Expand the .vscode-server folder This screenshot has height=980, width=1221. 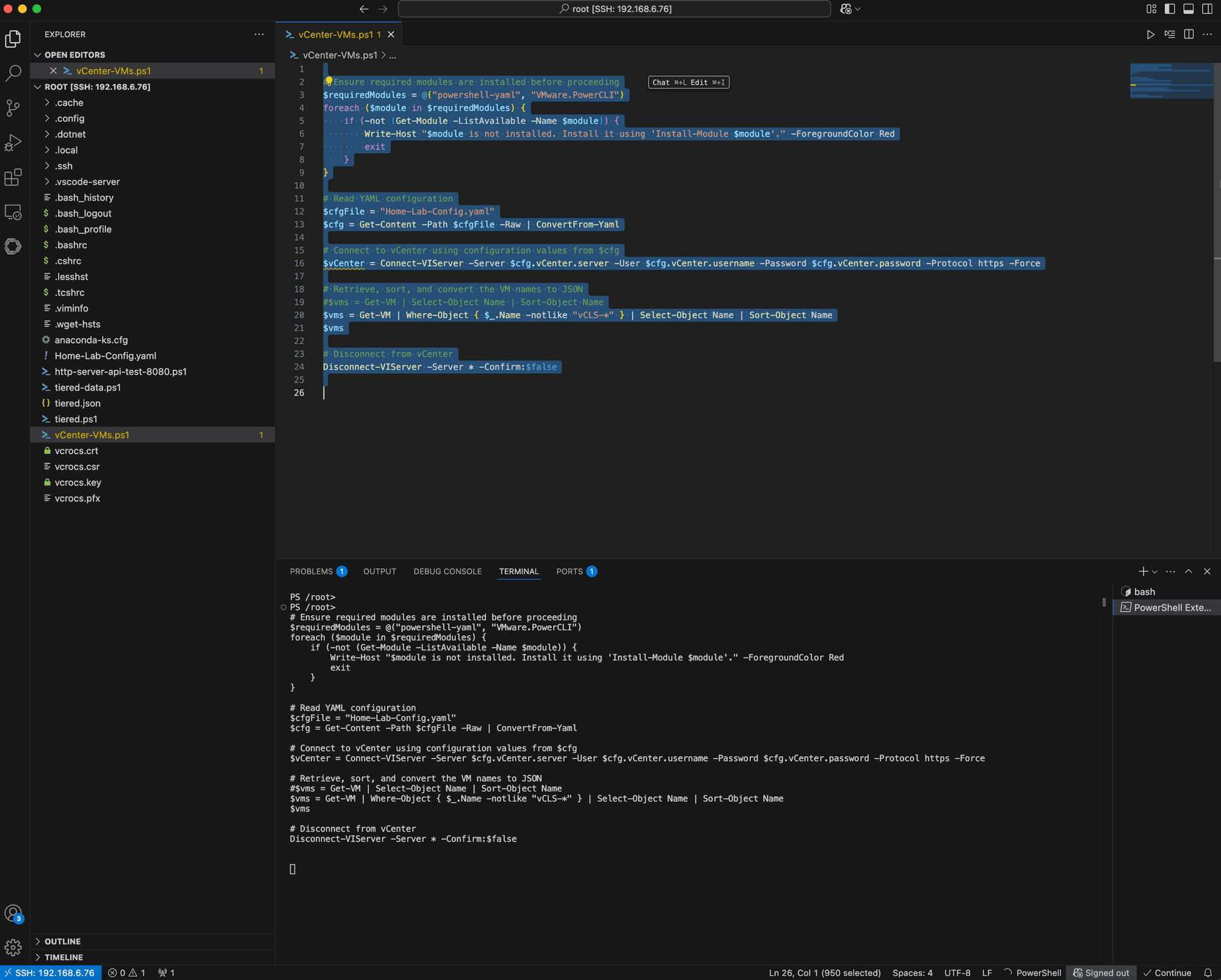pyautogui.click(x=87, y=182)
